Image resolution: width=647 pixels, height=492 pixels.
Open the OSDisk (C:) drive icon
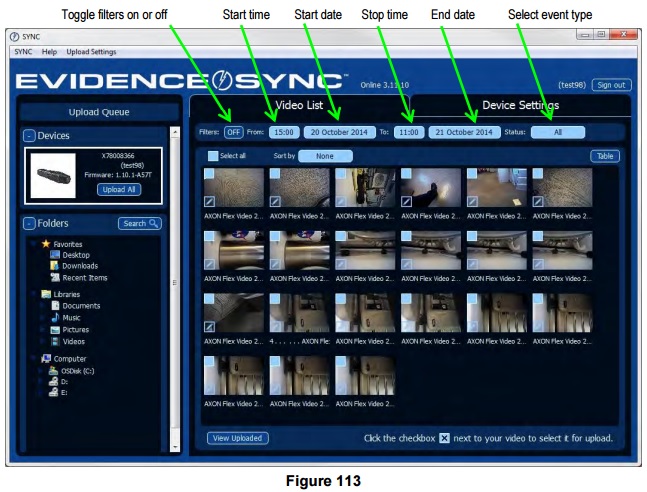55,370
